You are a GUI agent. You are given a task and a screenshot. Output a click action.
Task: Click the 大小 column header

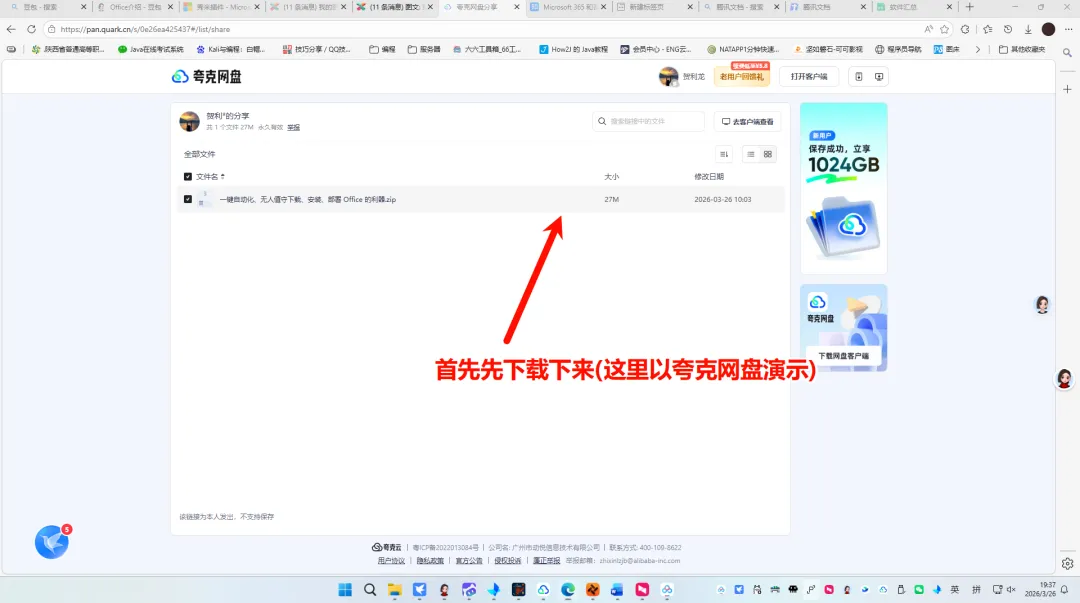(x=612, y=176)
